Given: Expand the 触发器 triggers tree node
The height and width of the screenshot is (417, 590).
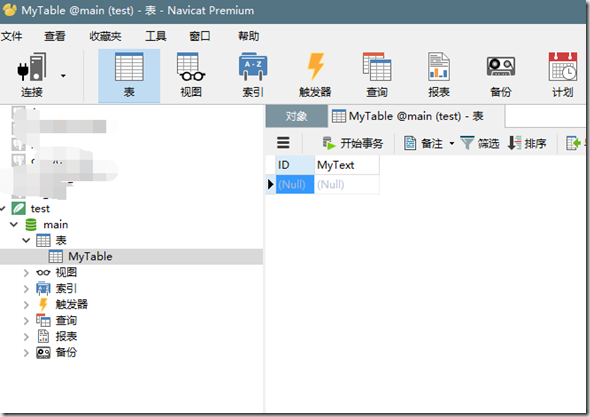Looking at the screenshot, I should pos(26,304).
